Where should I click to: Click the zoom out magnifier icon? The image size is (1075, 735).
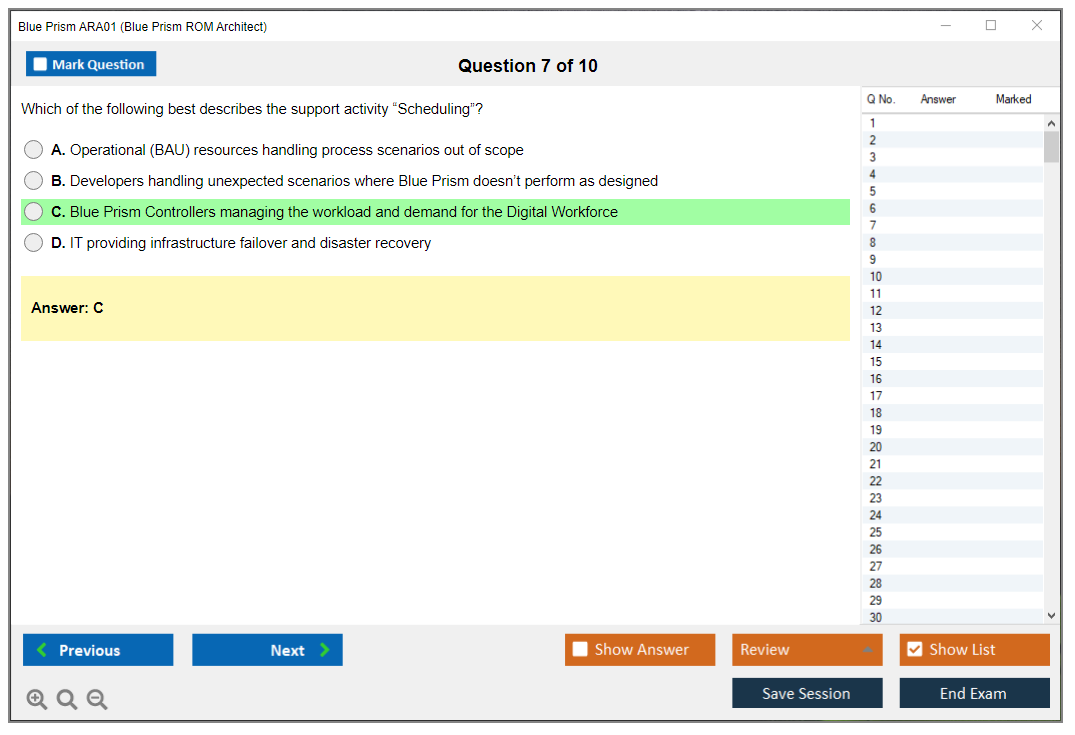coord(97,699)
